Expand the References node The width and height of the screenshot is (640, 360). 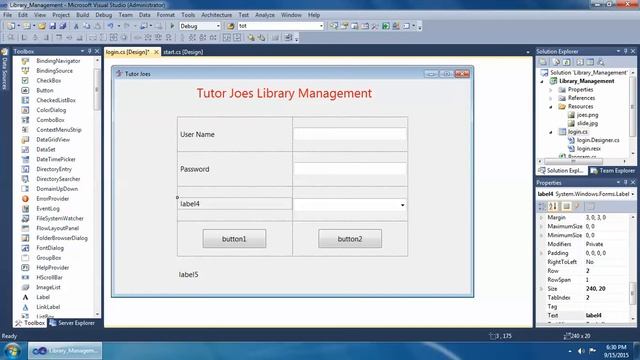(x=551, y=98)
